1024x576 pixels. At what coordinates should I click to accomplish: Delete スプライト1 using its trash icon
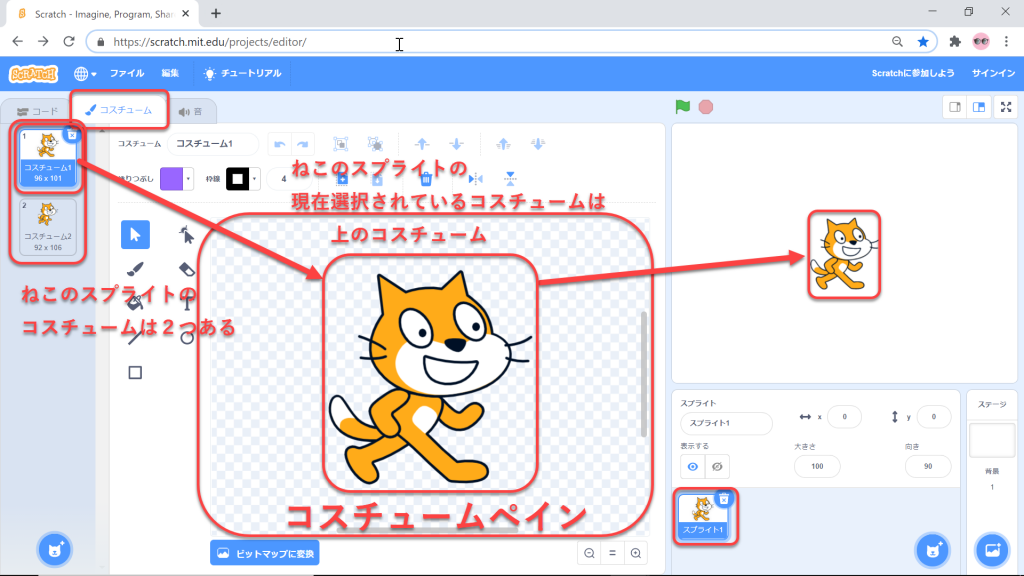724,499
